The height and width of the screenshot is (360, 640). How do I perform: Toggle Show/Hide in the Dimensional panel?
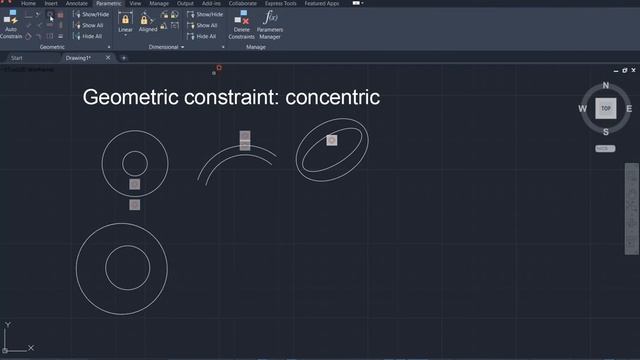coord(205,14)
